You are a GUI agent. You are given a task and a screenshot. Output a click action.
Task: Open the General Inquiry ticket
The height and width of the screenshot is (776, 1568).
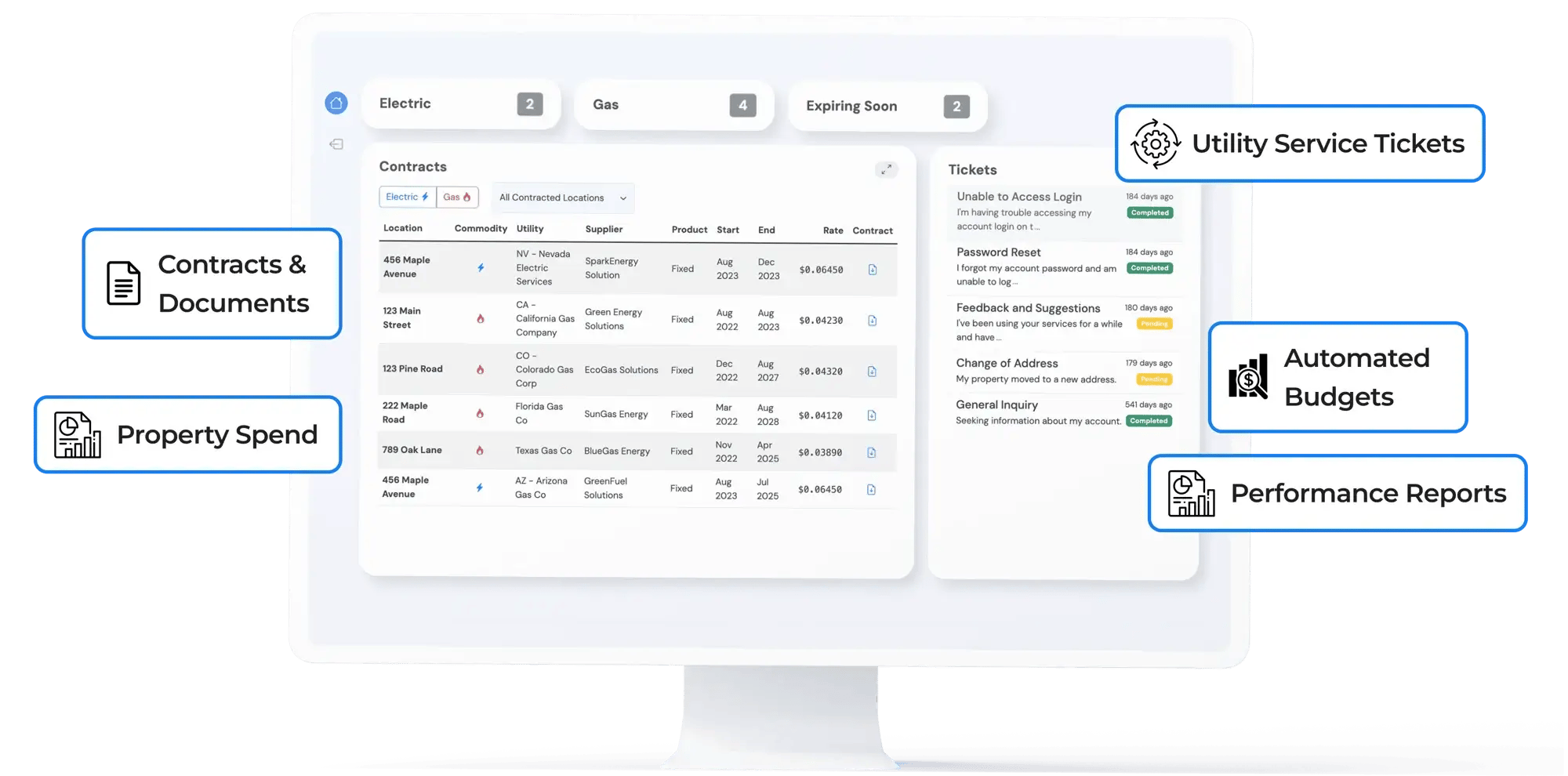click(1065, 412)
